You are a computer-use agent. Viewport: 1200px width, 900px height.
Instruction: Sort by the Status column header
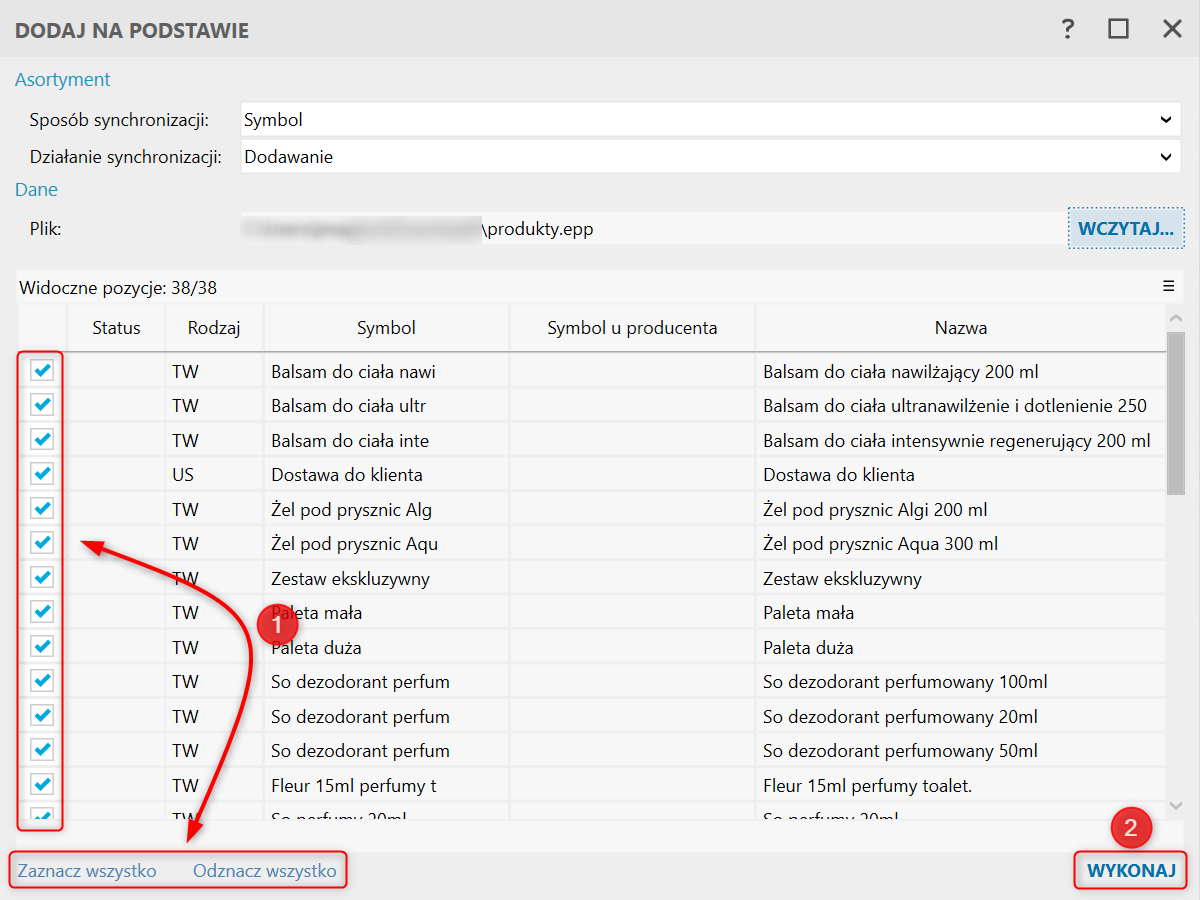pos(116,328)
